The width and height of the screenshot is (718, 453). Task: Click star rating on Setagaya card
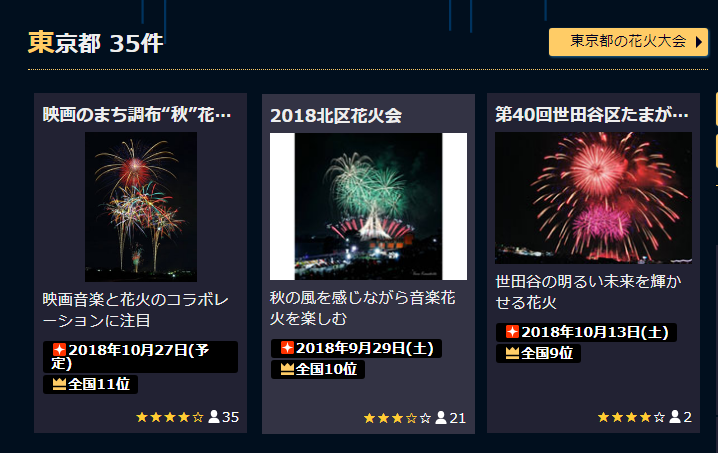[x=631, y=417]
